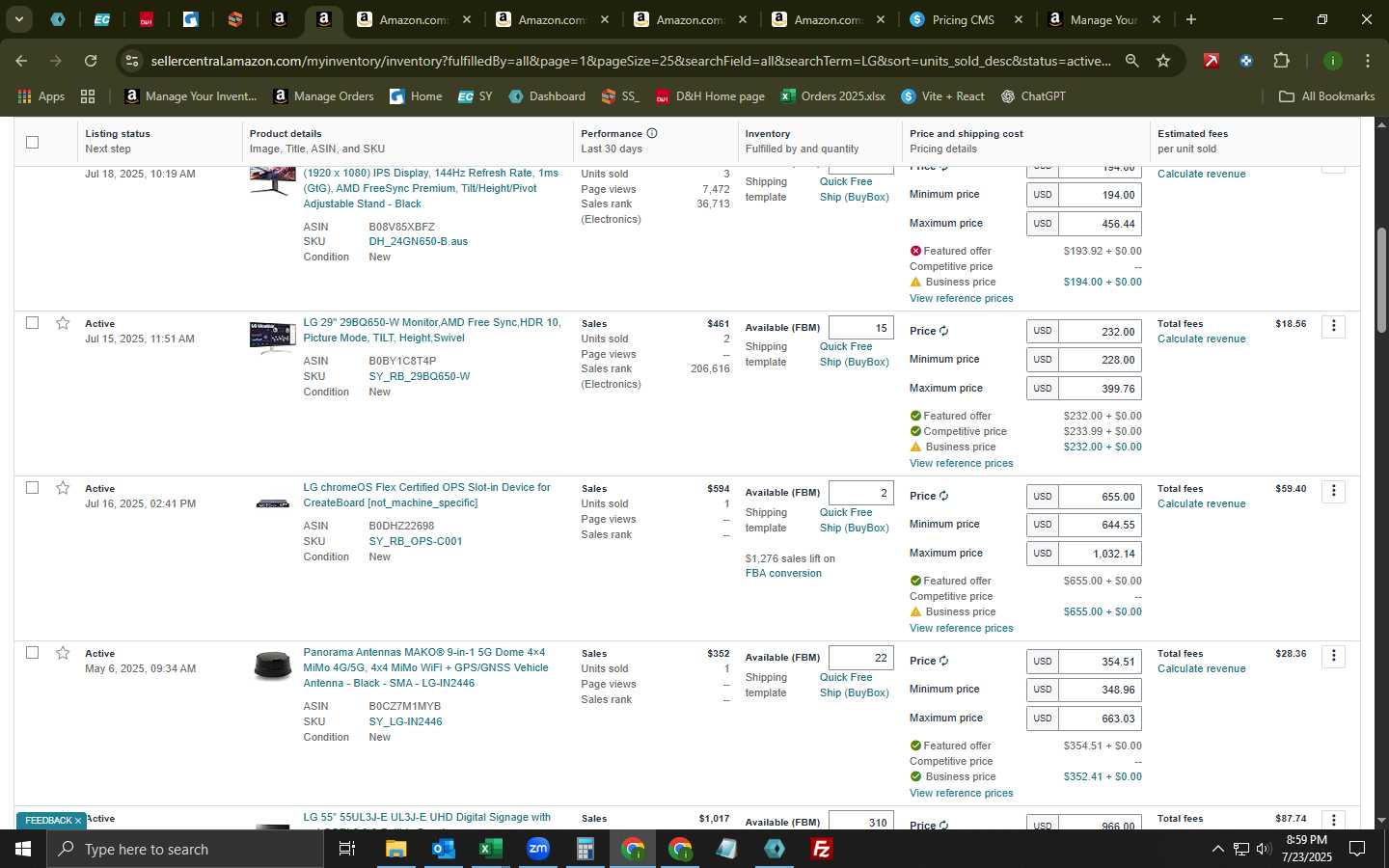Image resolution: width=1389 pixels, height=868 pixels.
Task: Open the SKU link SY_RB_OPS-C001
Action: pos(416,541)
